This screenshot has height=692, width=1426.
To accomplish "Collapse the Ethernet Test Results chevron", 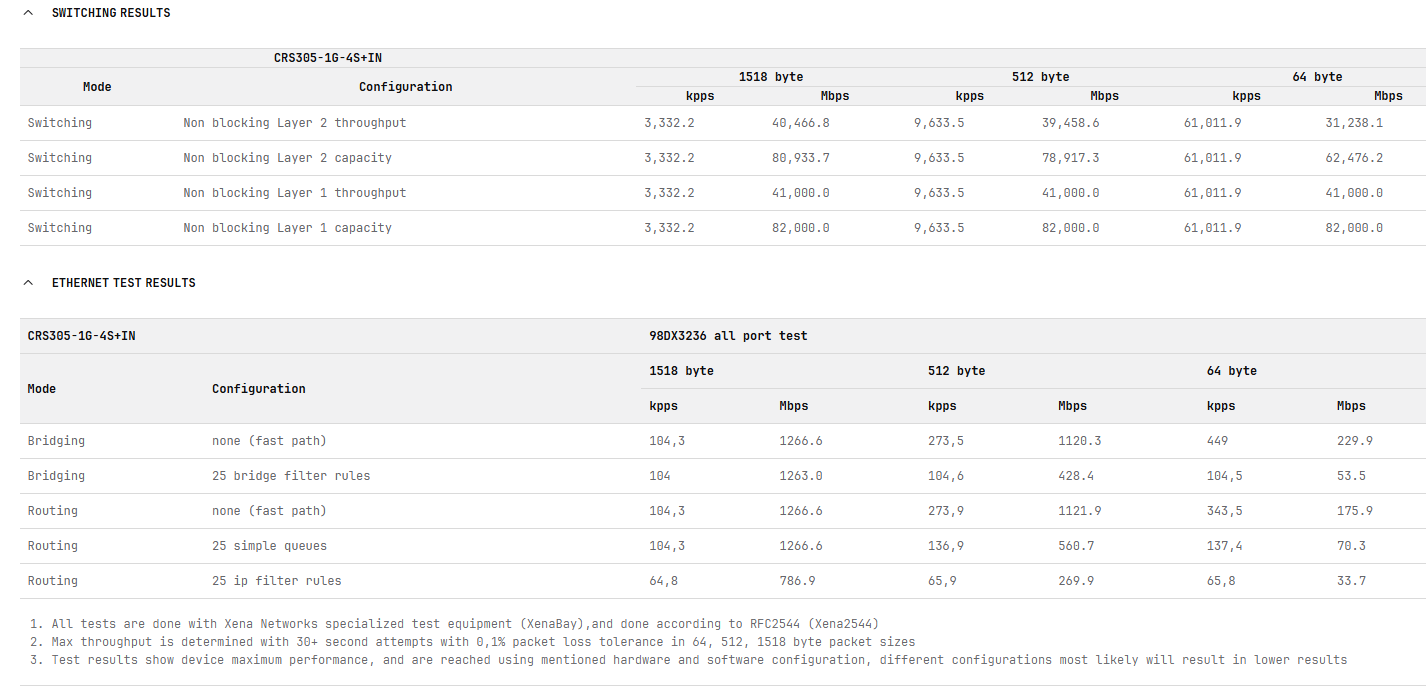I will (28, 283).
